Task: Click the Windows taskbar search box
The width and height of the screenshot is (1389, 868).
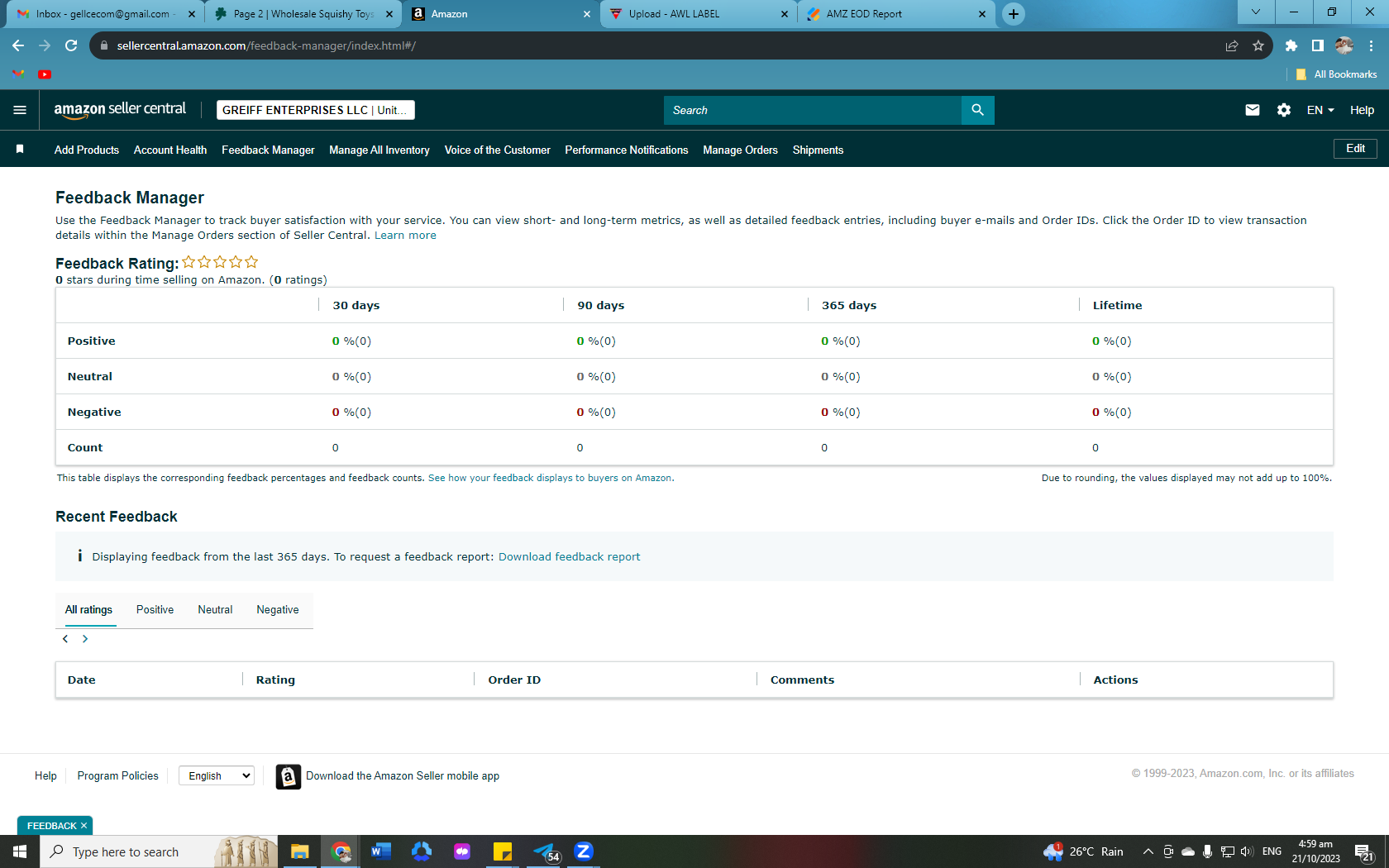Action: coord(159,851)
